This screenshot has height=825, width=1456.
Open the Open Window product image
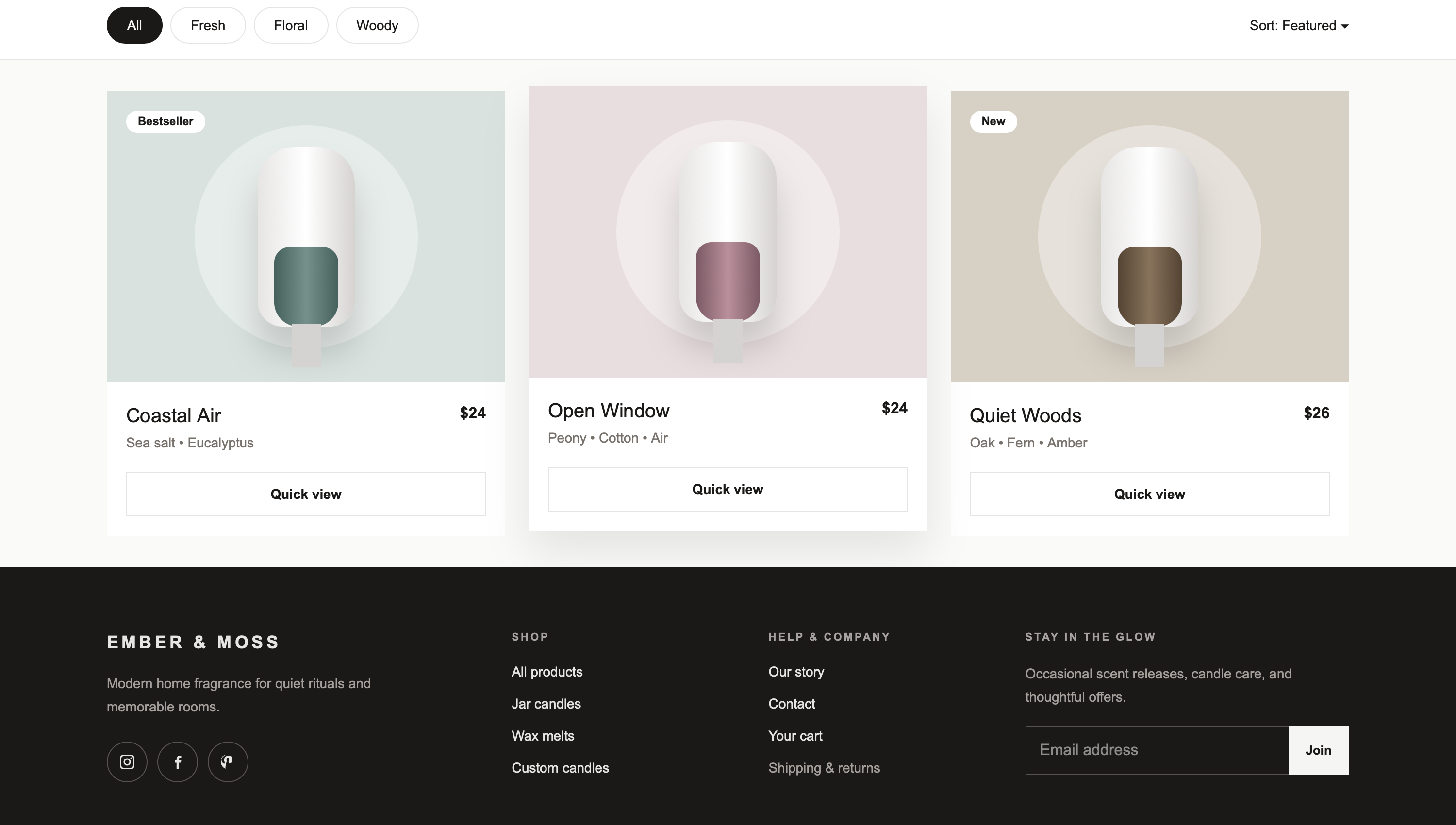click(x=728, y=232)
